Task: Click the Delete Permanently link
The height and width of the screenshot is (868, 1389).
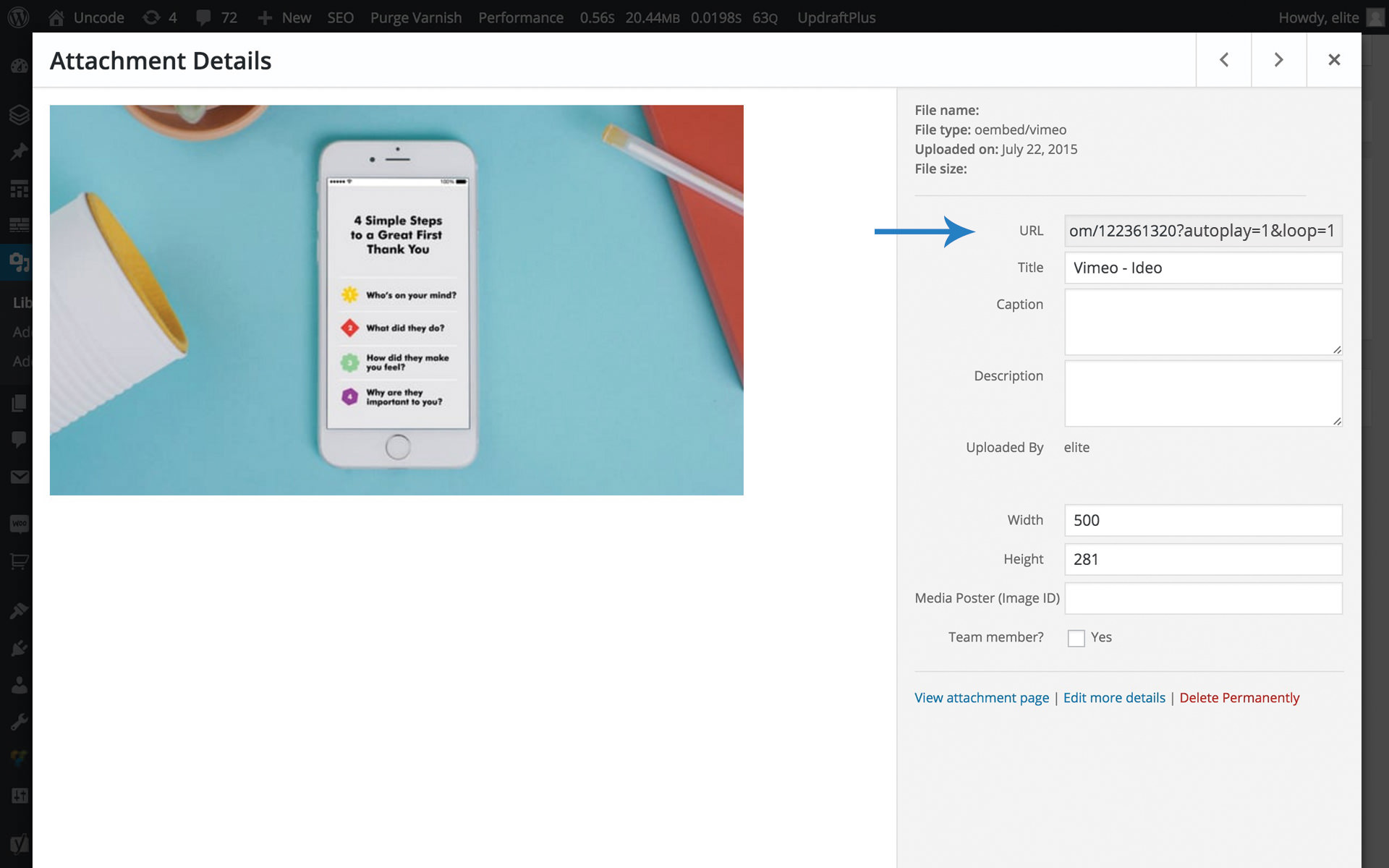Action: click(1239, 697)
